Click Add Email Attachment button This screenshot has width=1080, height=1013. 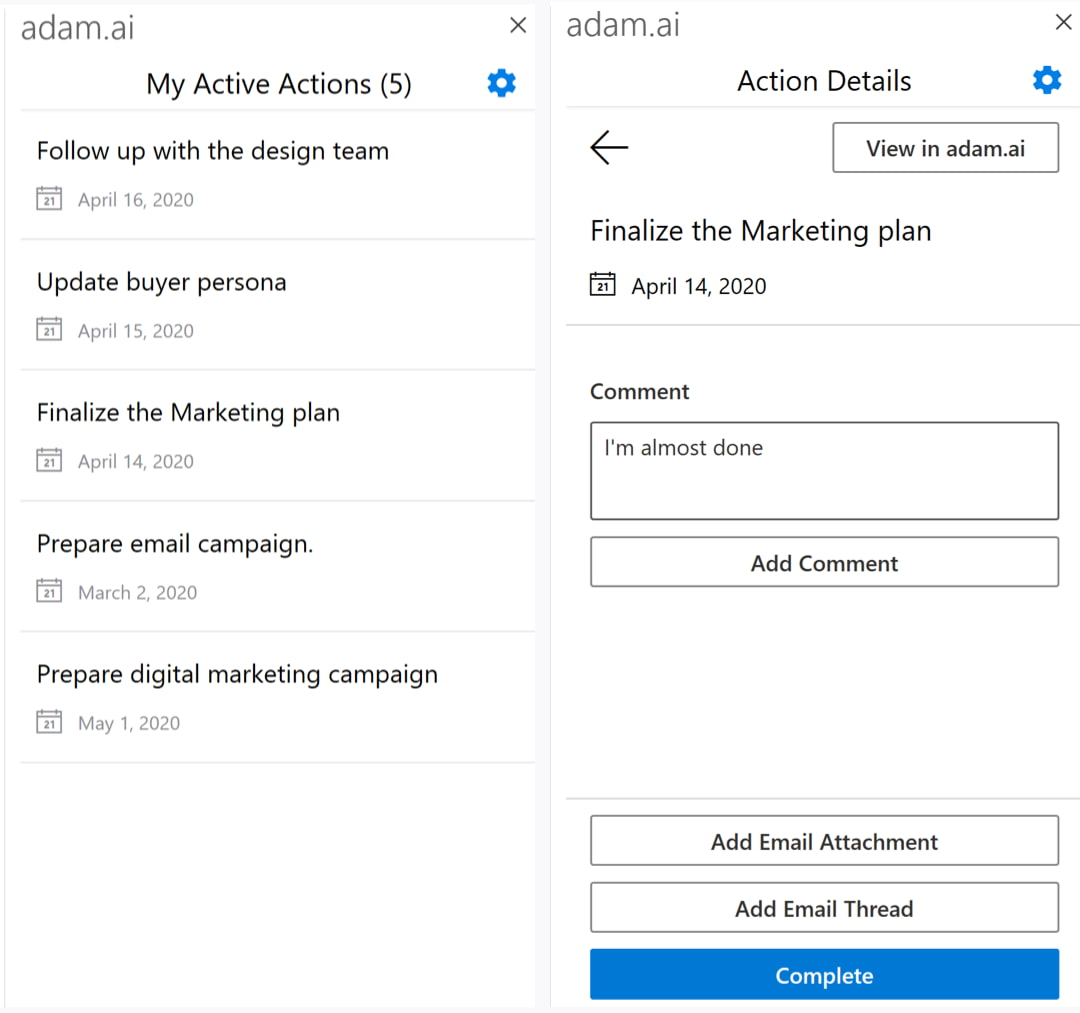(x=824, y=841)
